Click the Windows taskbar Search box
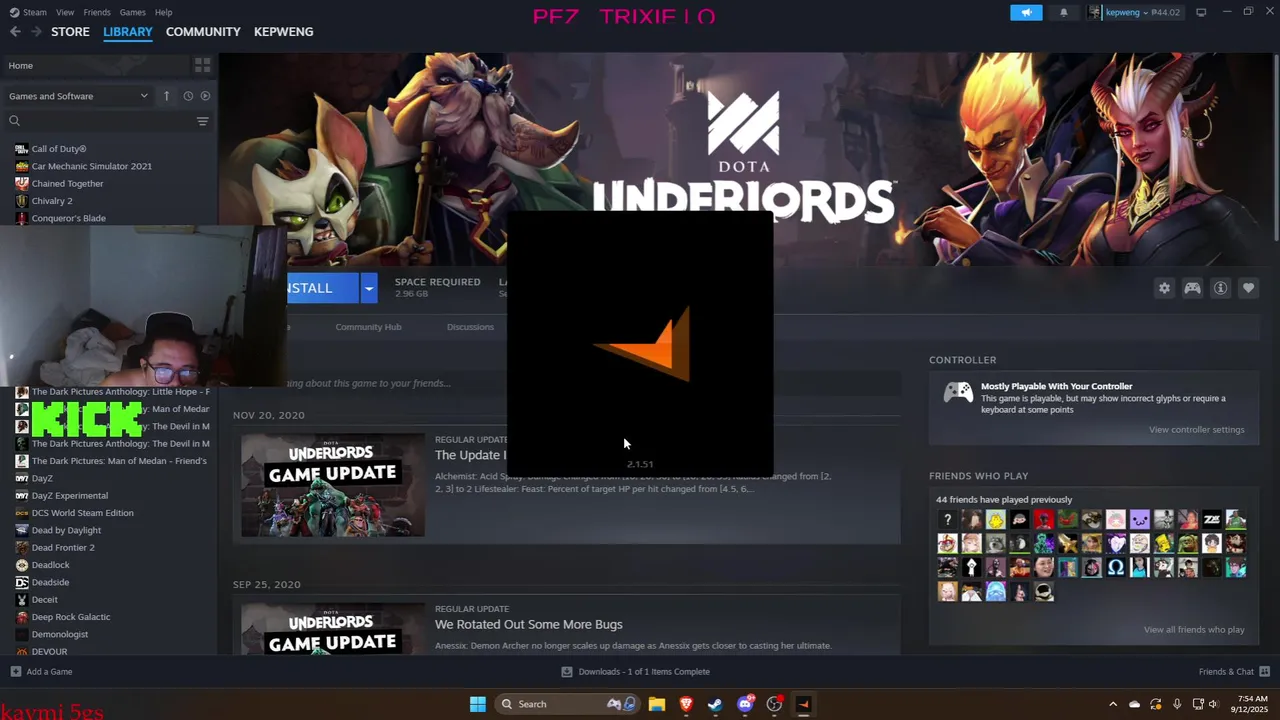 click(569, 704)
